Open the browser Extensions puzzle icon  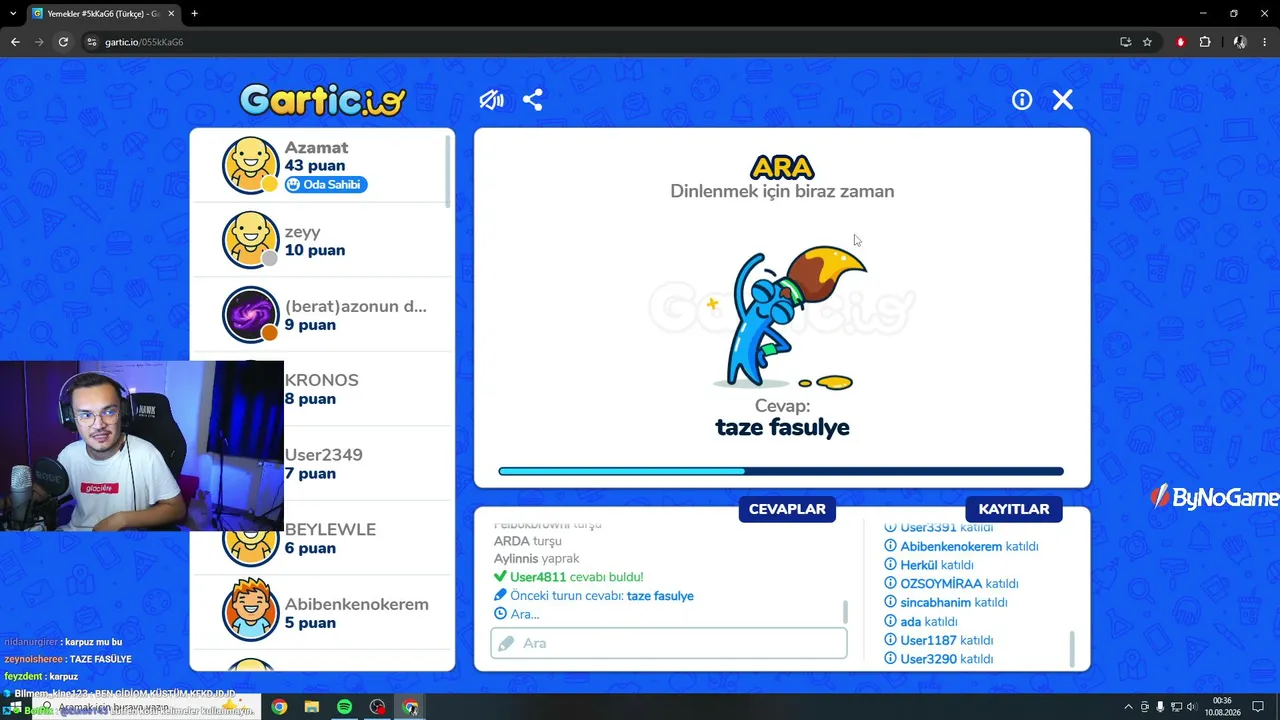click(x=1205, y=42)
